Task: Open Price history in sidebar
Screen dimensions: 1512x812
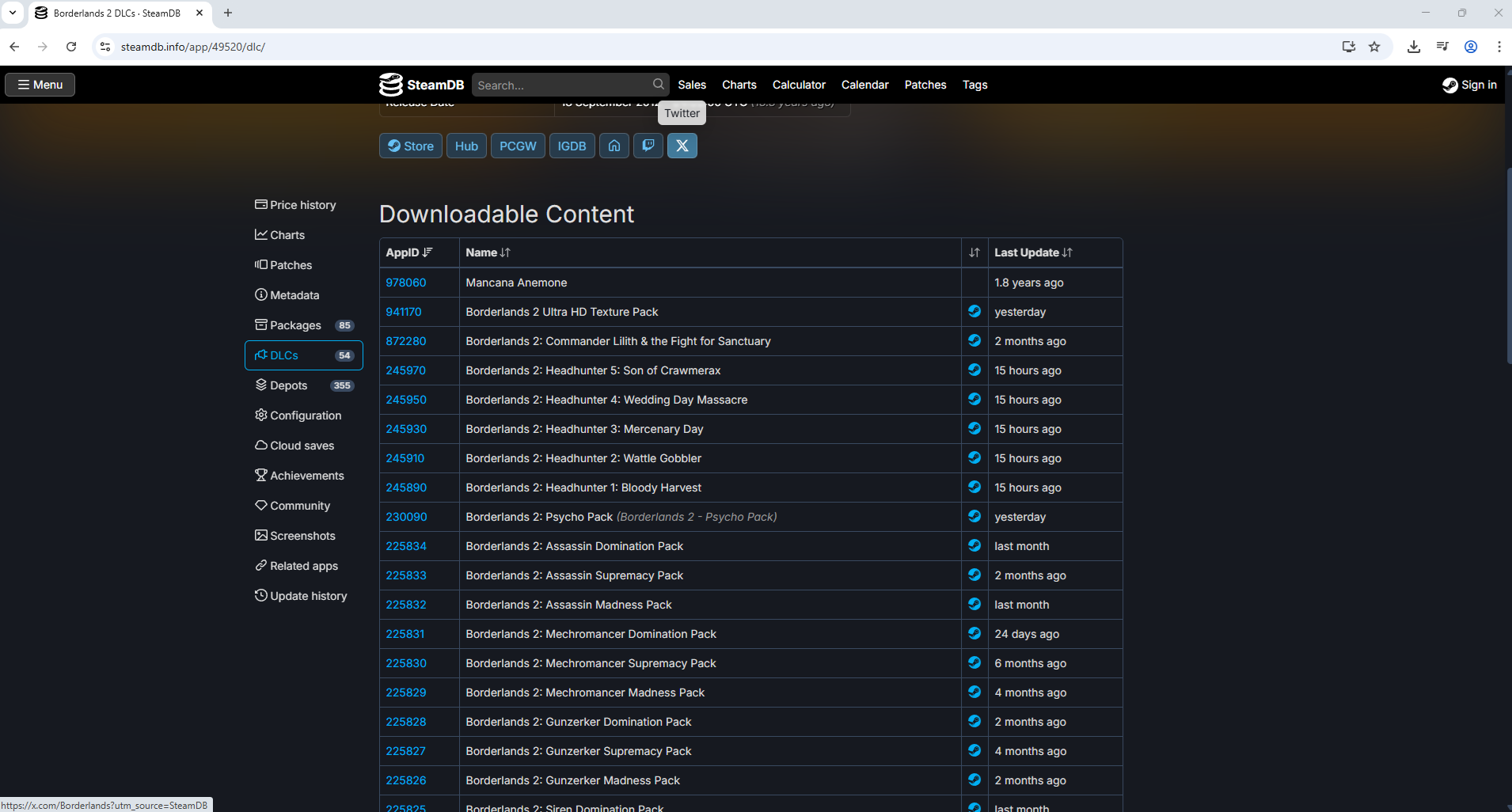Action: (x=304, y=205)
